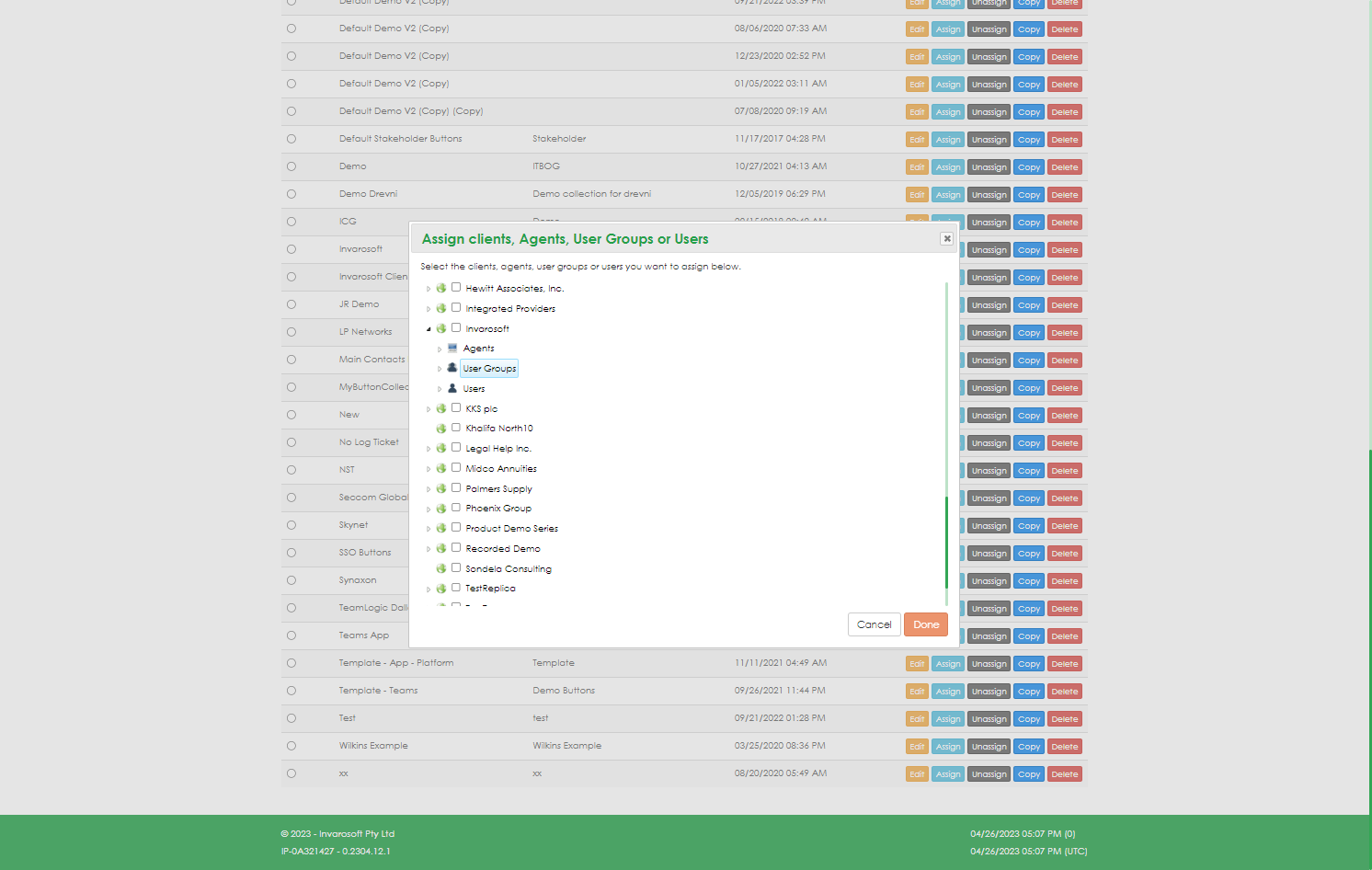This screenshot has height=870, width=1372.
Task: Select the radio button for Skynet row
Action: pos(292,525)
